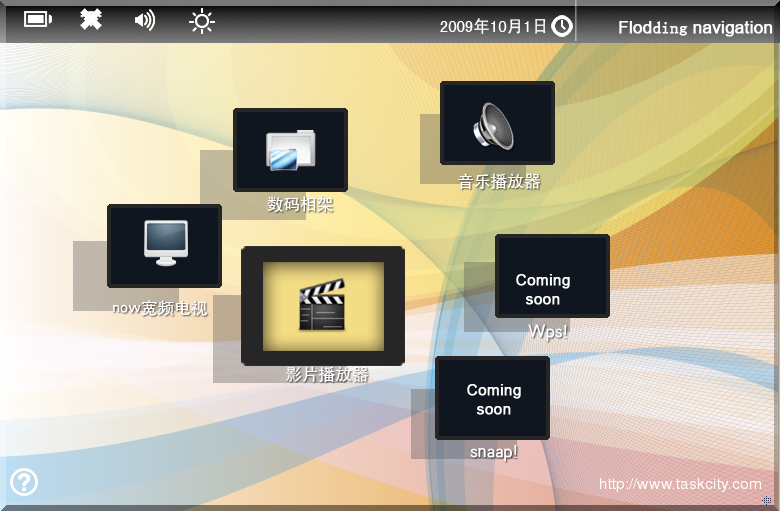Screen dimensions: 780x511
Task: Click the Flodding navigation title
Action: pyautogui.click(x=694, y=28)
